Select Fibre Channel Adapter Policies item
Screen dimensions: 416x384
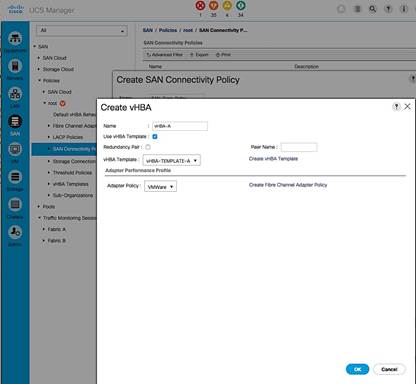(x=75, y=126)
